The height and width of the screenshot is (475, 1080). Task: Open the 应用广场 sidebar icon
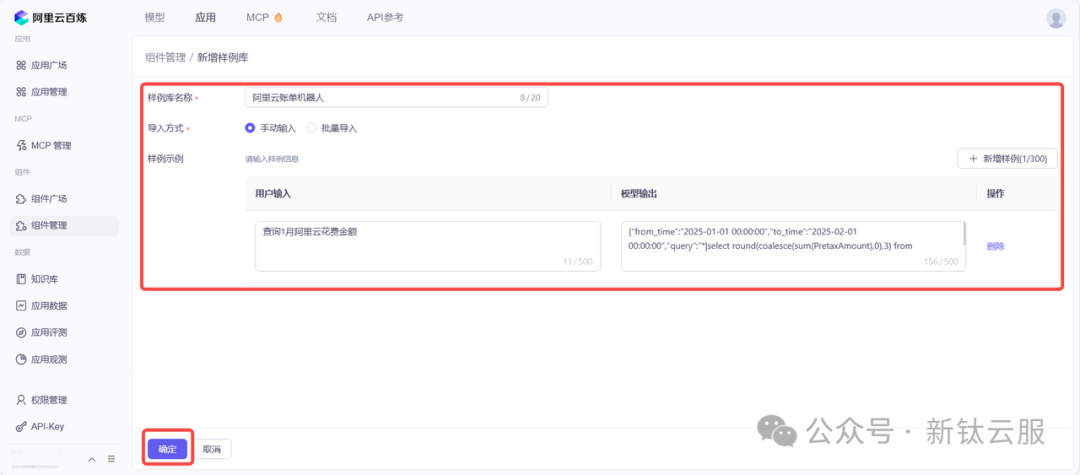click(x=21, y=65)
